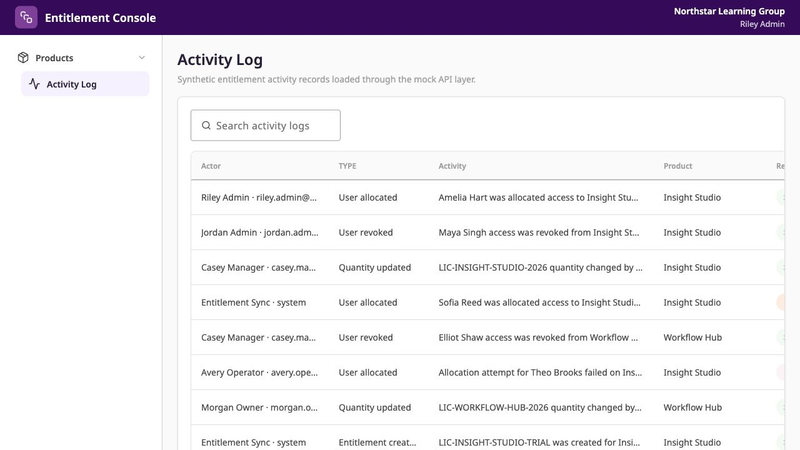Open the Riley Admin account label
Screen dimensions: 800x450
pyautogui.click(x=762, y=24)
